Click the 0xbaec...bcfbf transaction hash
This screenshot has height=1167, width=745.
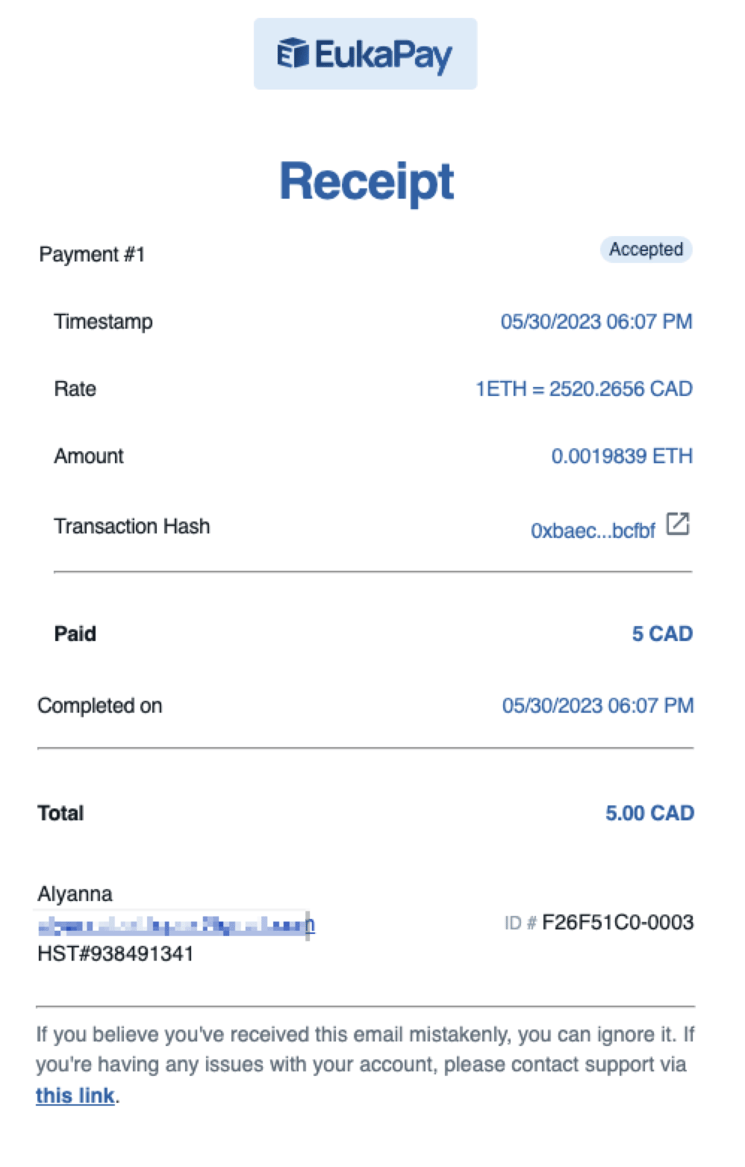593,531
